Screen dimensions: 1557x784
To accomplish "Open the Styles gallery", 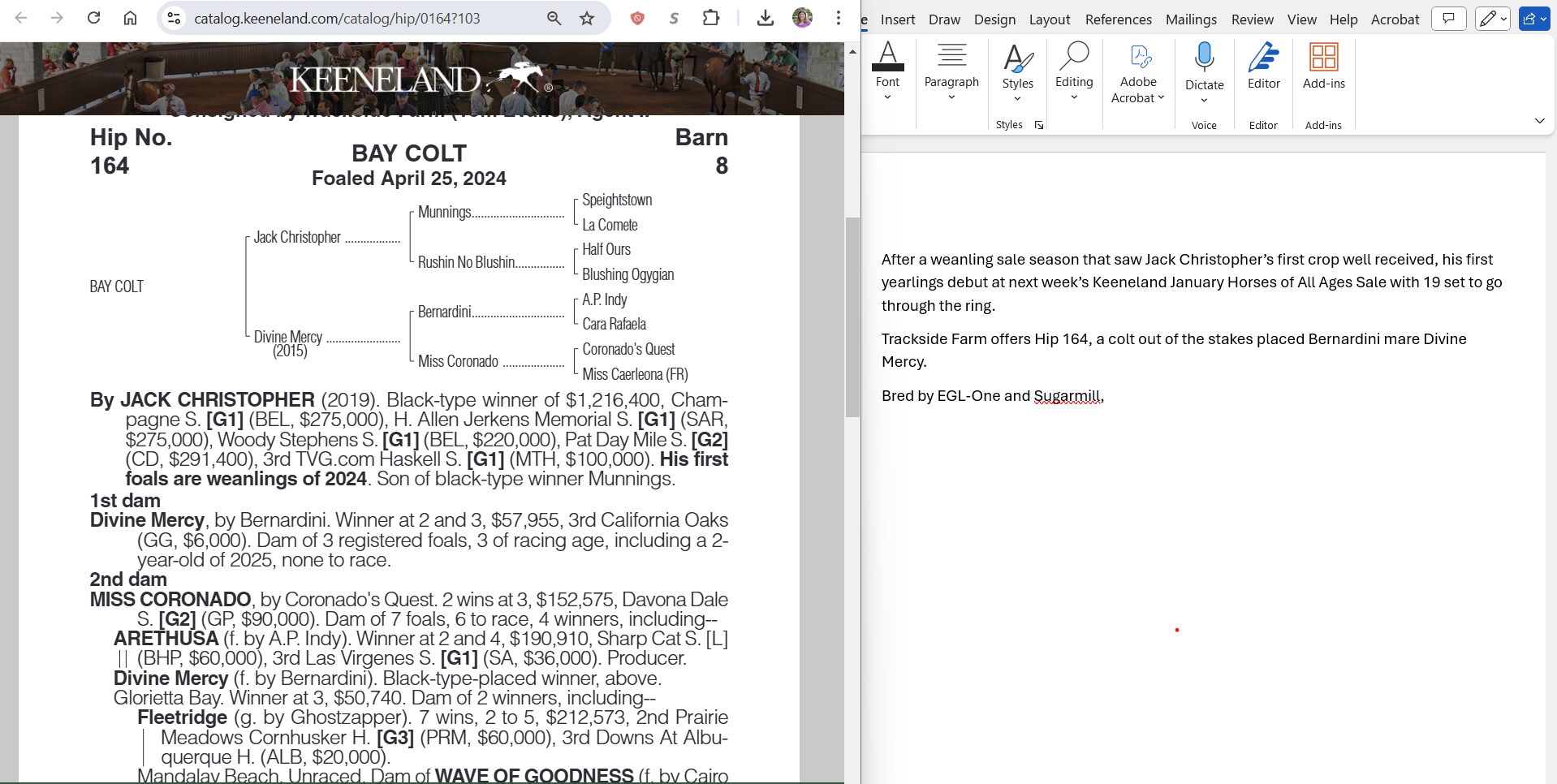I will pos(1017,71).
